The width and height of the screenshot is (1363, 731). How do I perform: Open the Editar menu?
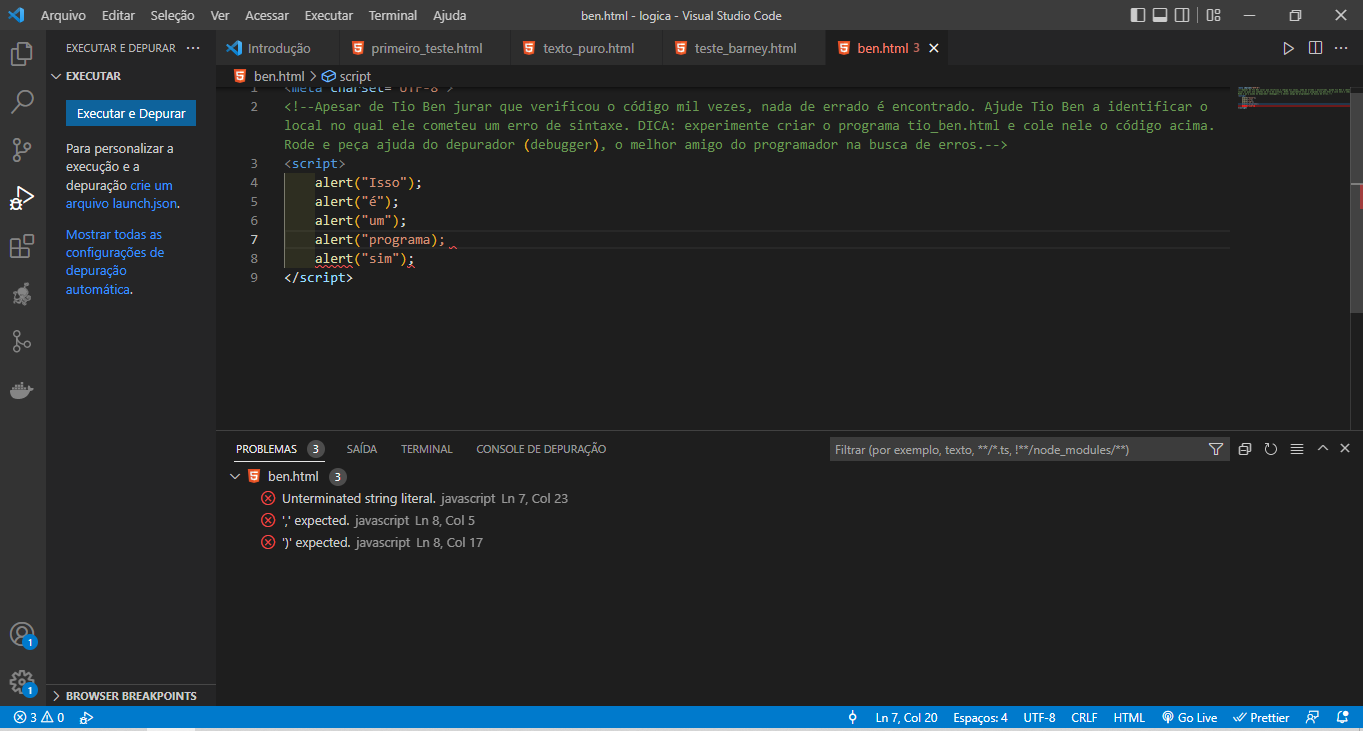[118, 16]
